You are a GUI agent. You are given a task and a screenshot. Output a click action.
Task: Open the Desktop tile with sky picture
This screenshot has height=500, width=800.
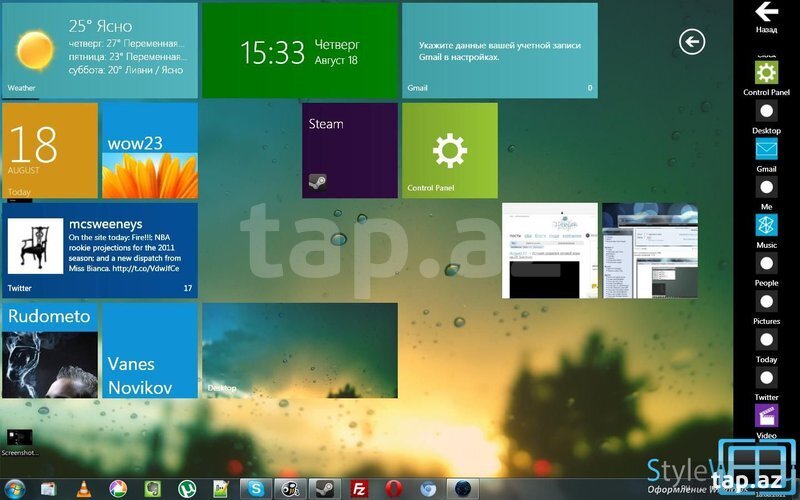pos(299,350)
